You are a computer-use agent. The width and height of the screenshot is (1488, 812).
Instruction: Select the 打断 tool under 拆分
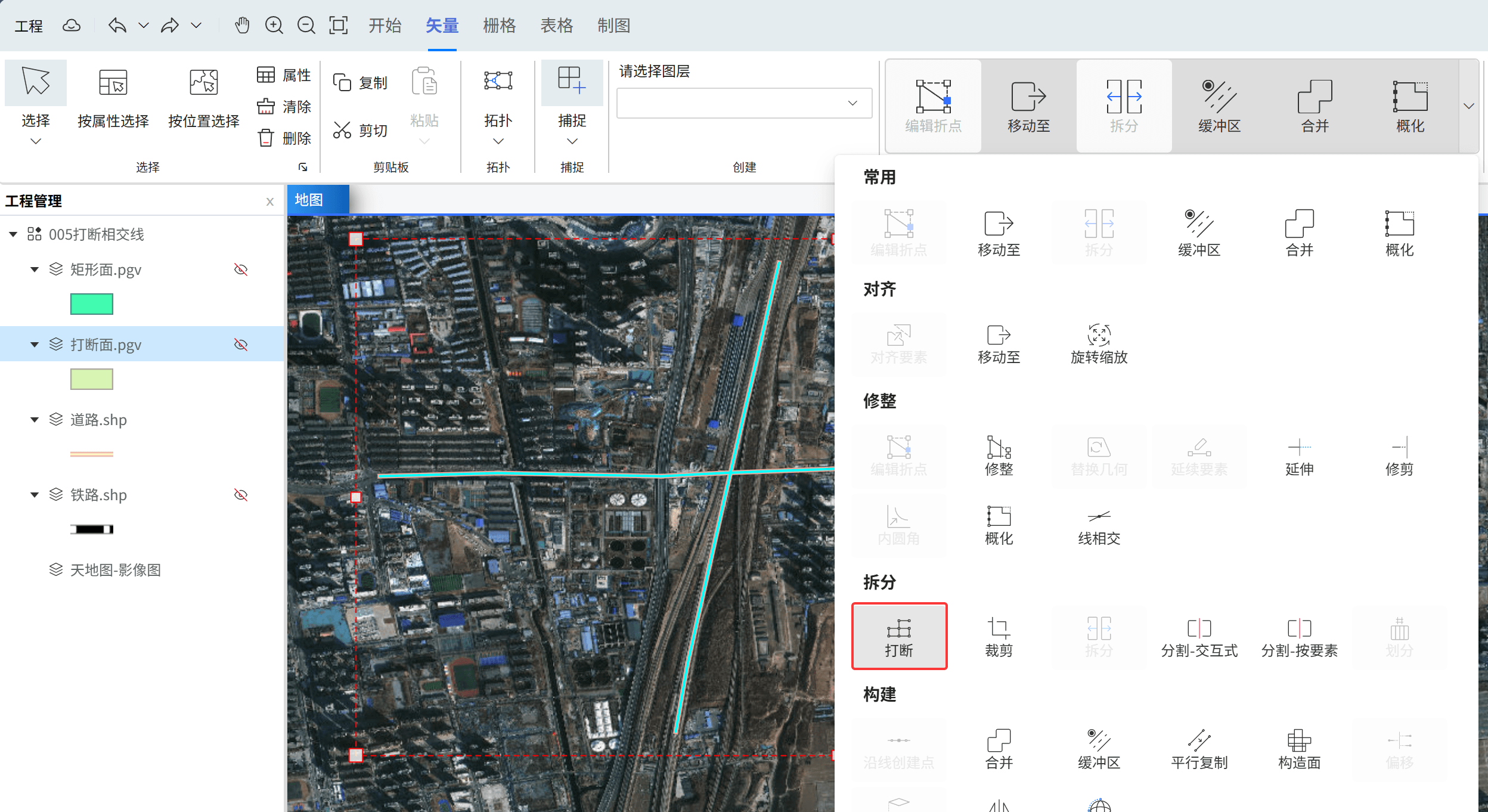pos(899,636)
